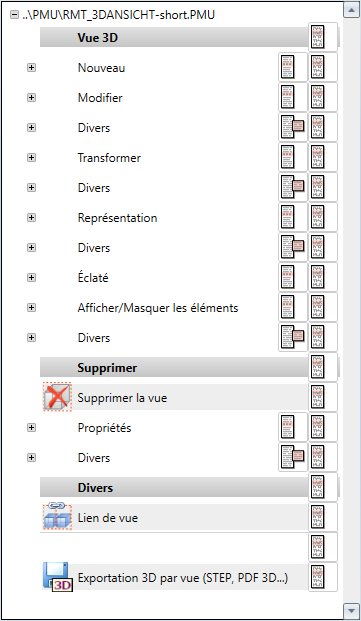
Task: Expand the Modifier tree node
Action: tap(31, 97)
